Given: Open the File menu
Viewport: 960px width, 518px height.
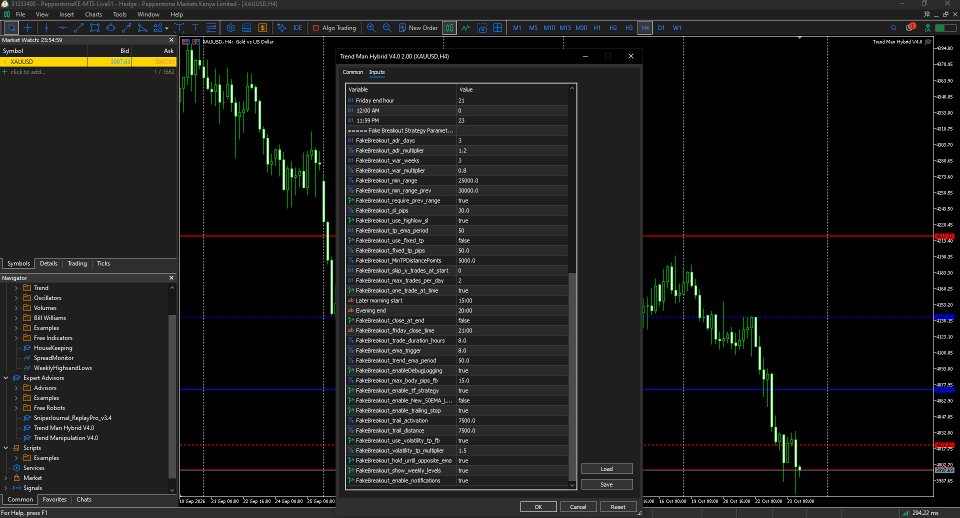Looking at the screenshot, I should [20, 14].
